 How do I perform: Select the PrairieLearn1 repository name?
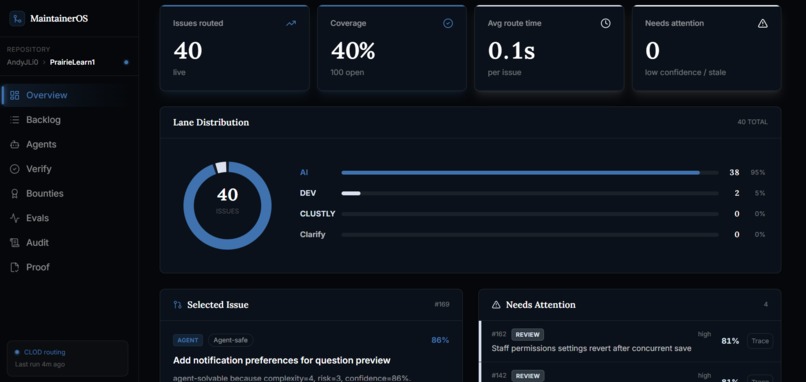pos(72,62)
